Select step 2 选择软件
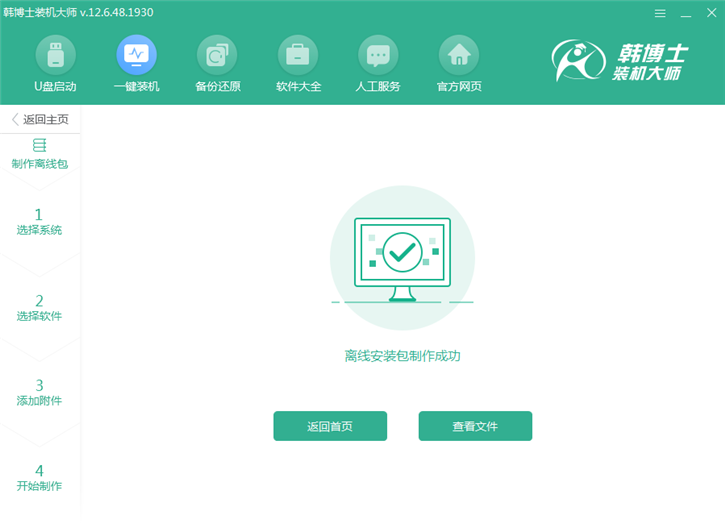This screenshot has height=523, width=725. point(39,308)
